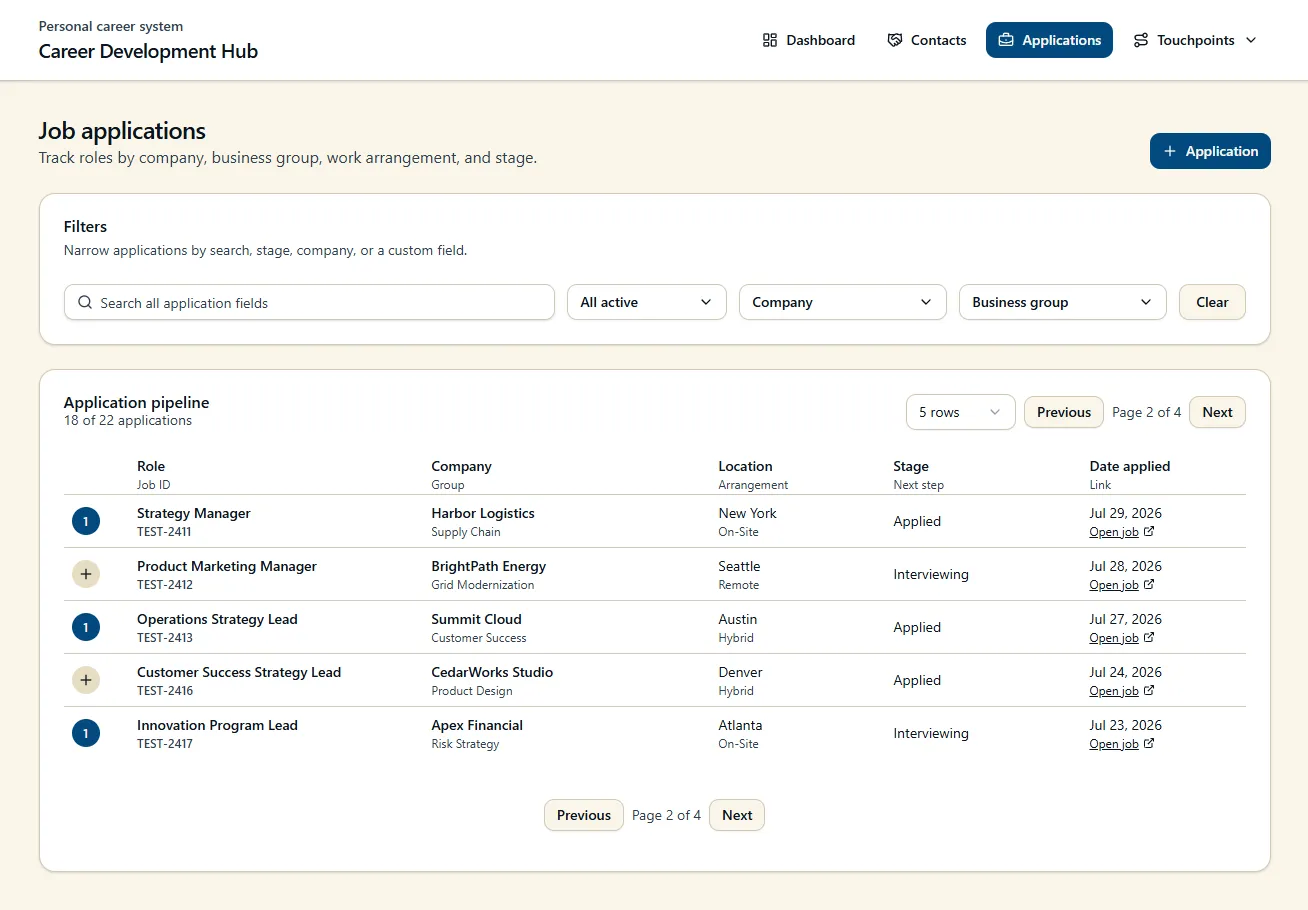The width and height of the screenshot is (1308, 910).
Task: Select the Customer Success Strategy Lead role name
Action: point(239,672)
